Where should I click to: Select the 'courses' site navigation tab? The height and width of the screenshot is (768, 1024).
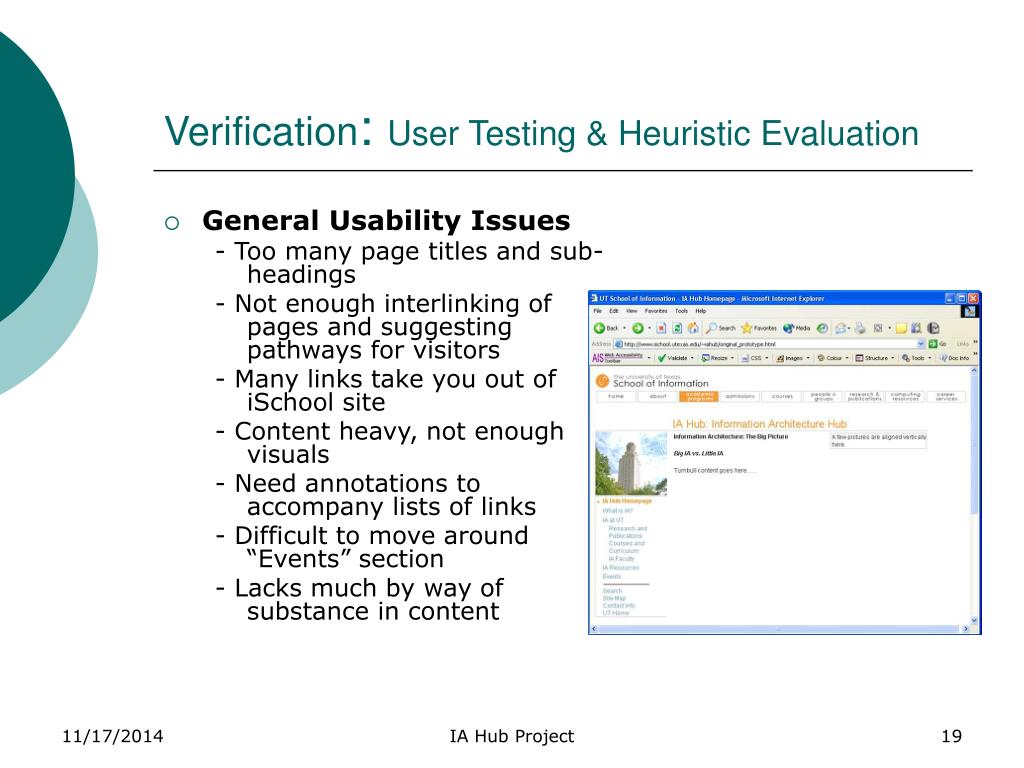(x=782, y=396)
